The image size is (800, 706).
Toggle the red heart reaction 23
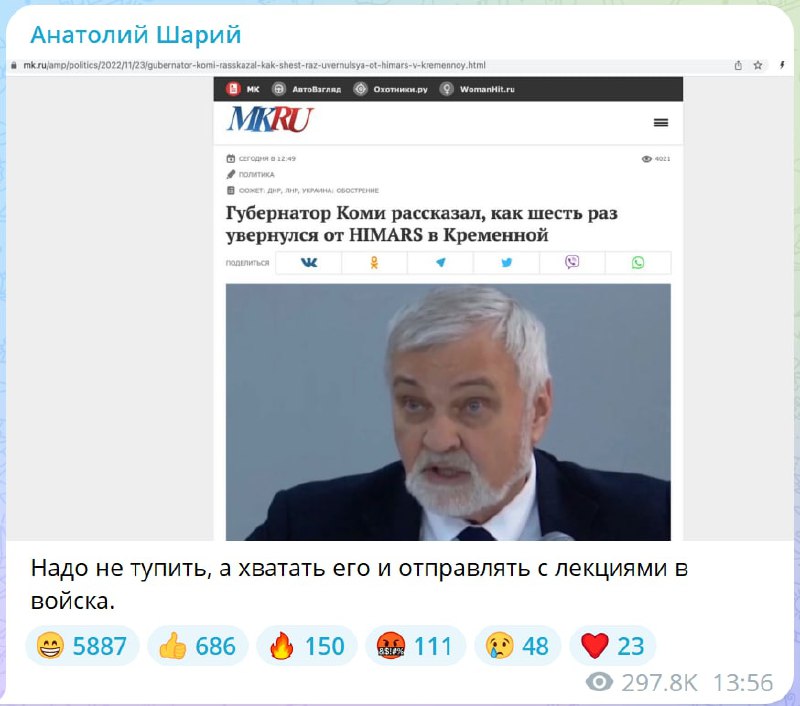coord(612,646)
